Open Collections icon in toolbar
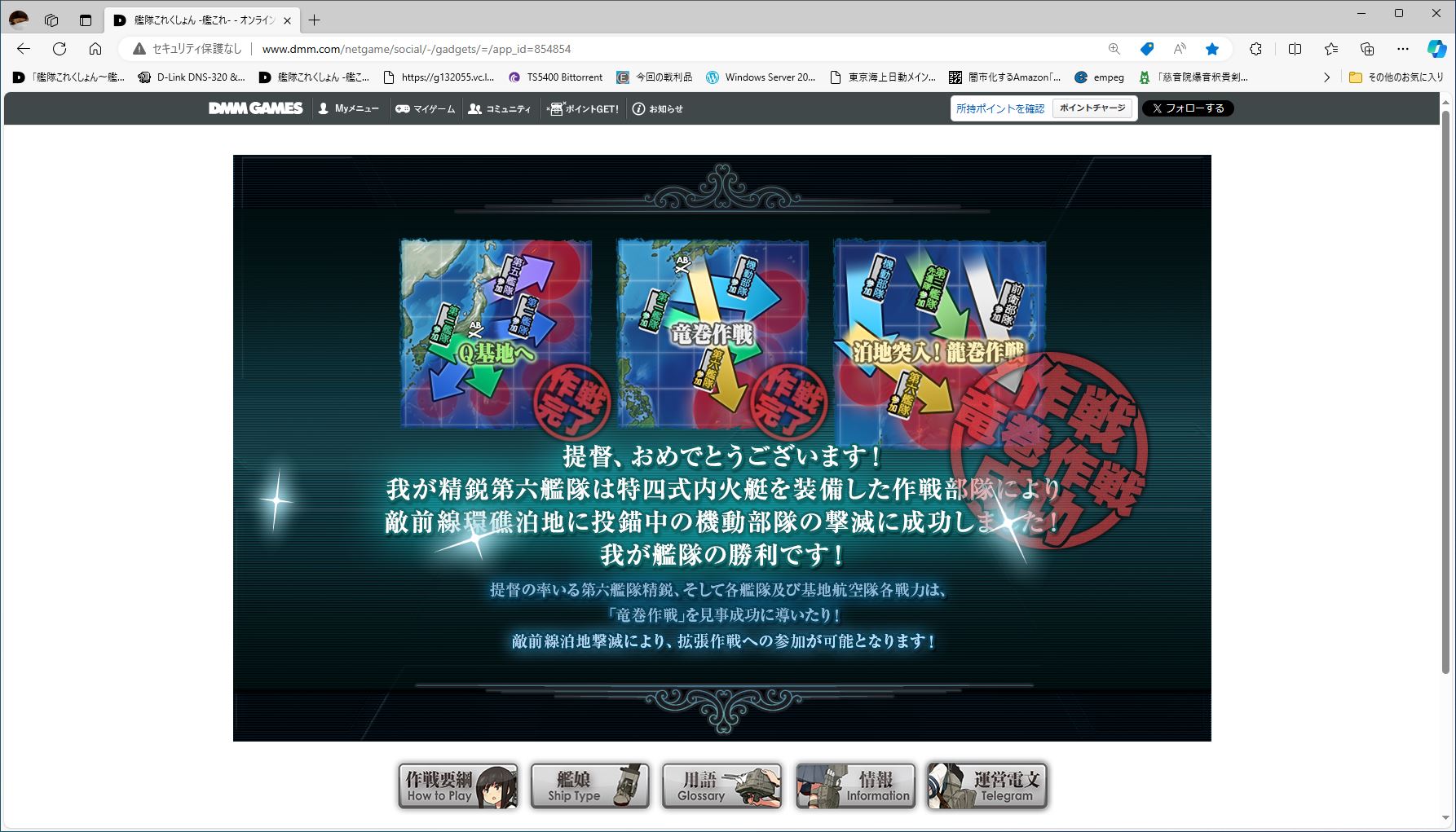The width and height of the screenshot is (1456, 832). (1367, 49)
